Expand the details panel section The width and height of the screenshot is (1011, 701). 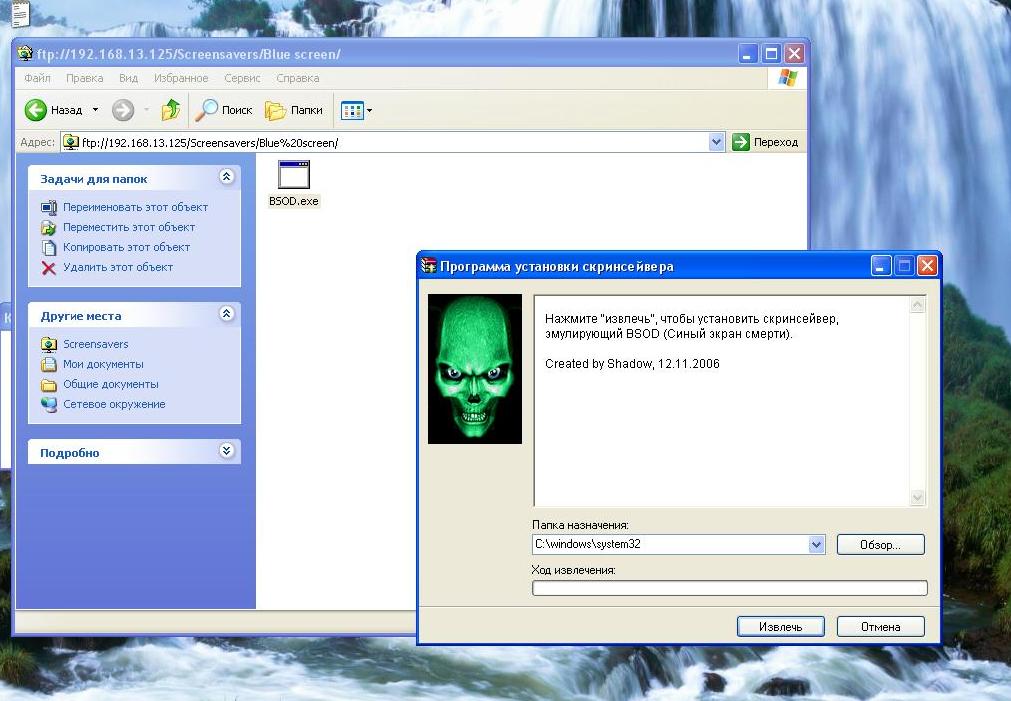[x=227, y=451]
